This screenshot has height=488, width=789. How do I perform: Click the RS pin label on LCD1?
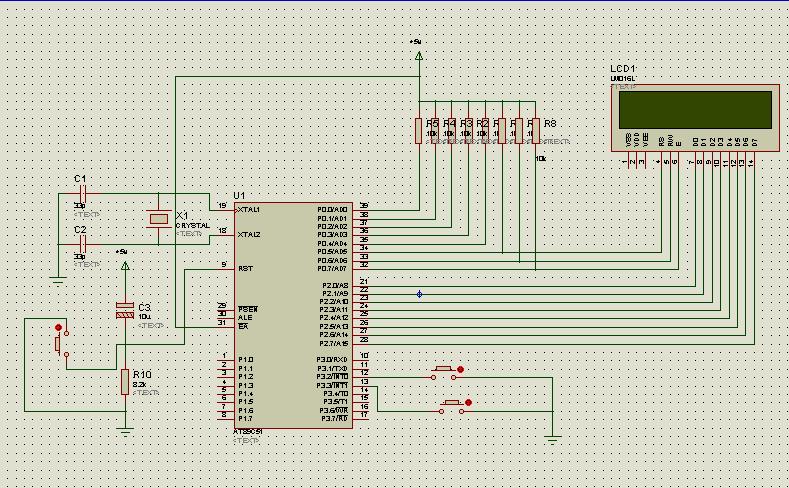(662, 141)
